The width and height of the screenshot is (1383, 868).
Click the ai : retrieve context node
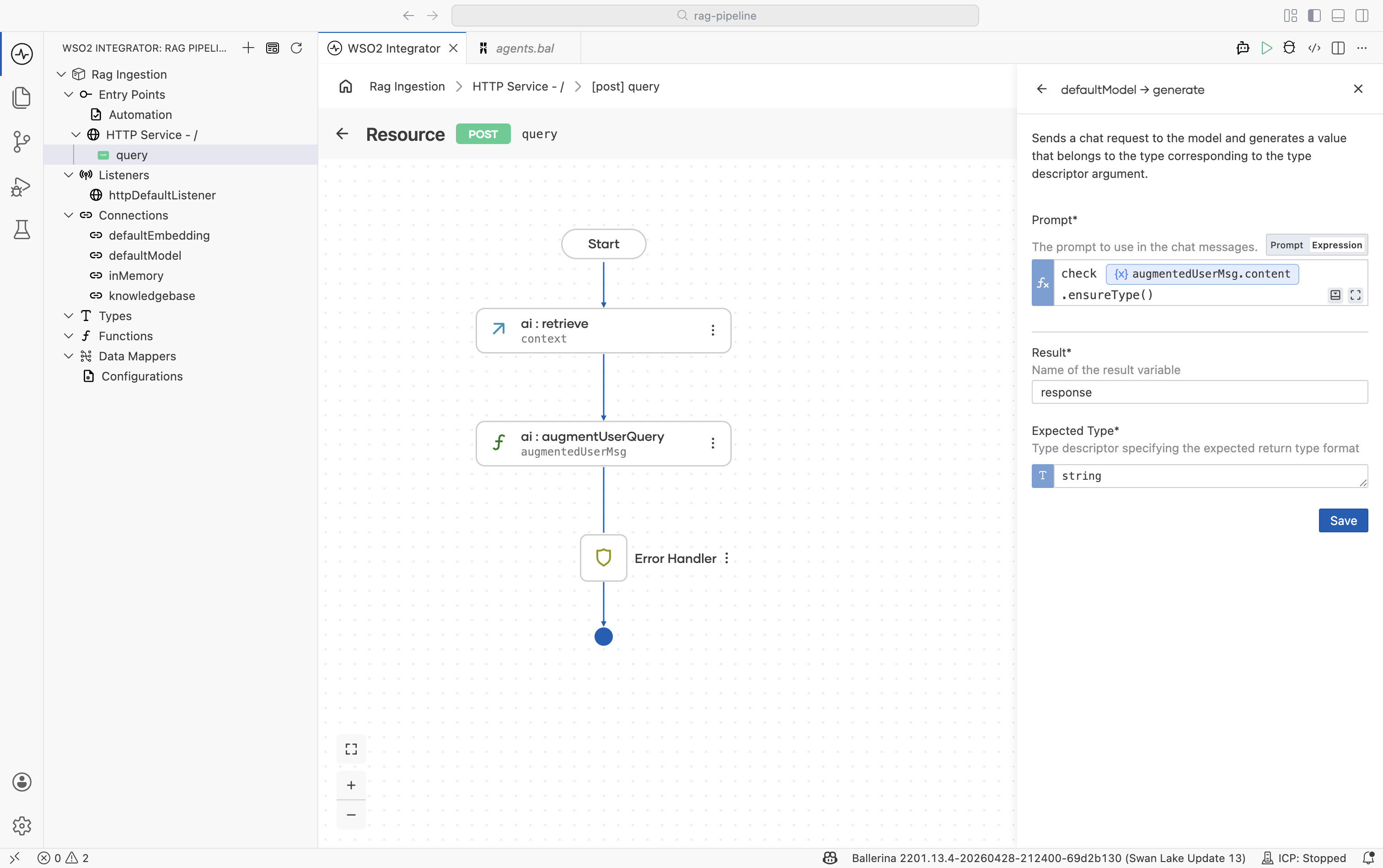pyautogui.click(x=603, y=331)
